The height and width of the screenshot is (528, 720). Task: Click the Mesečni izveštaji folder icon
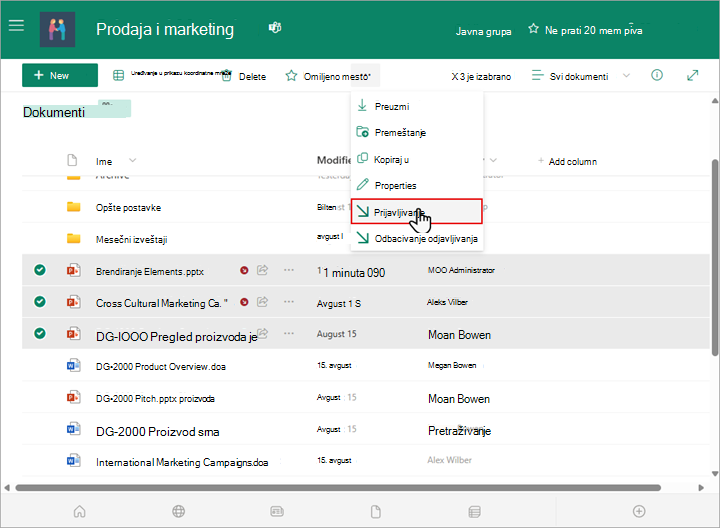(x=73, y=238)
